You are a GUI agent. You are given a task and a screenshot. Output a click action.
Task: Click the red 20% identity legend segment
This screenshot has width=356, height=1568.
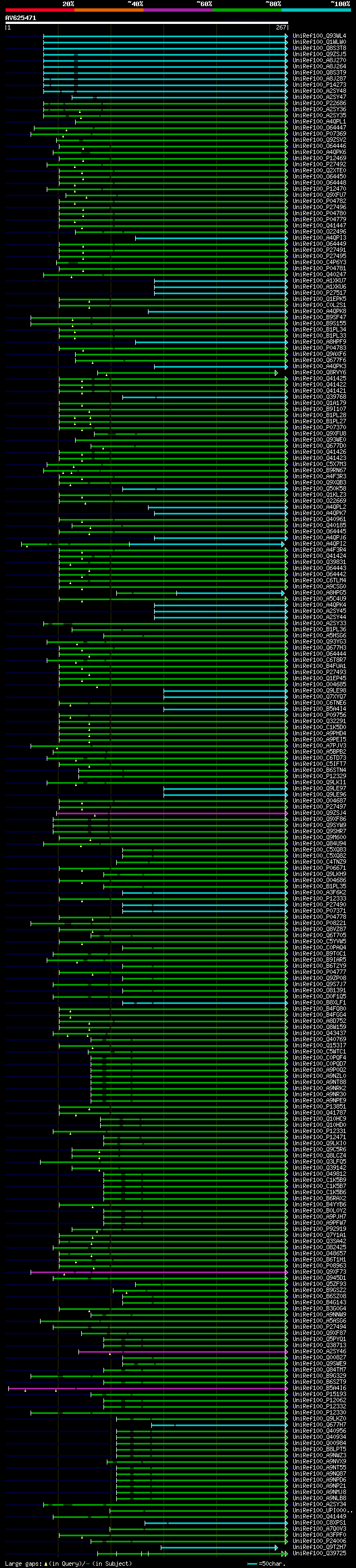39,10
